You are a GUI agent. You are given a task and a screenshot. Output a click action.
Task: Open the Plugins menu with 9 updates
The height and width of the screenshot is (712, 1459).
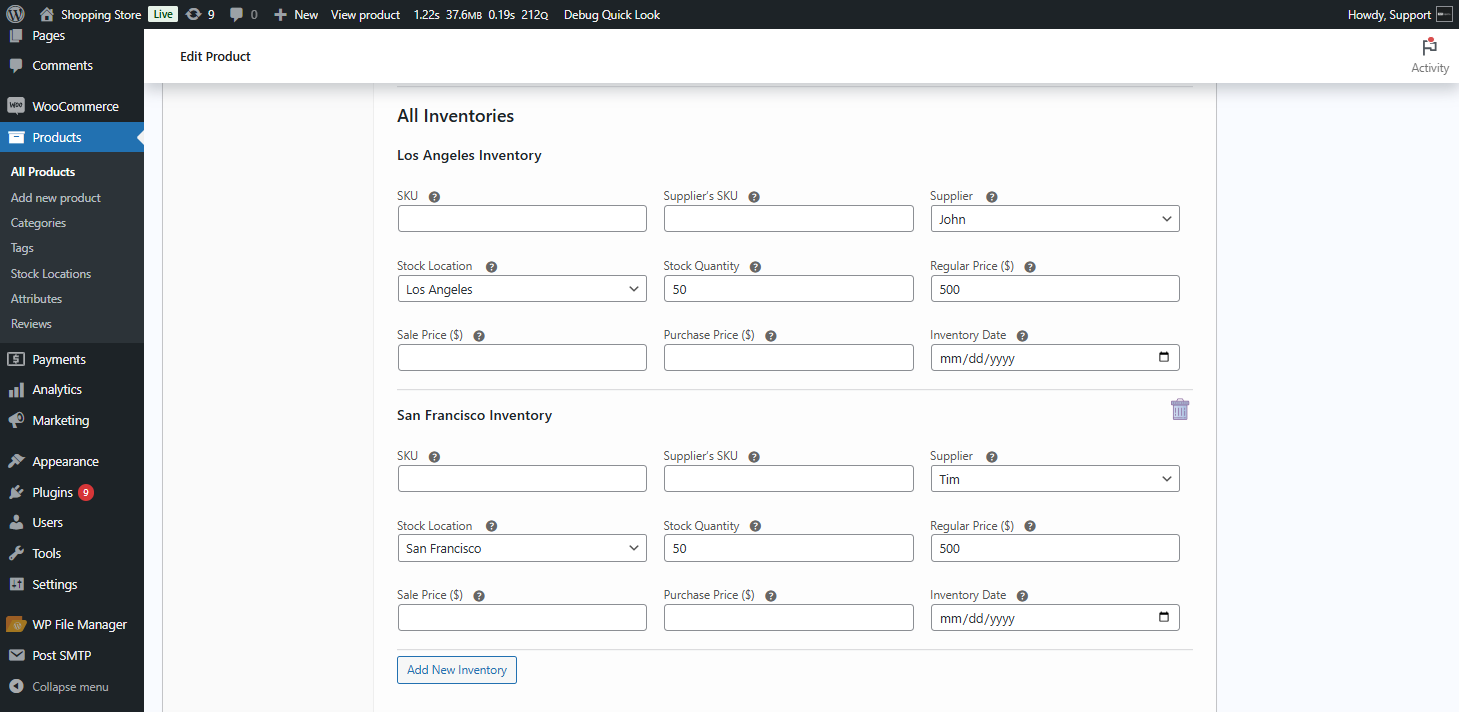(72, 493)
